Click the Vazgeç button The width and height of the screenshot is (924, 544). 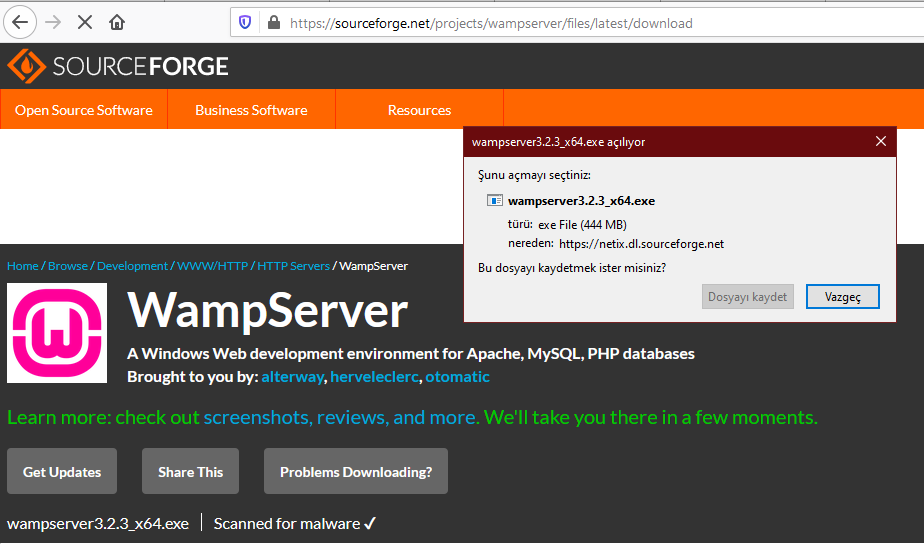pos(842,296)
